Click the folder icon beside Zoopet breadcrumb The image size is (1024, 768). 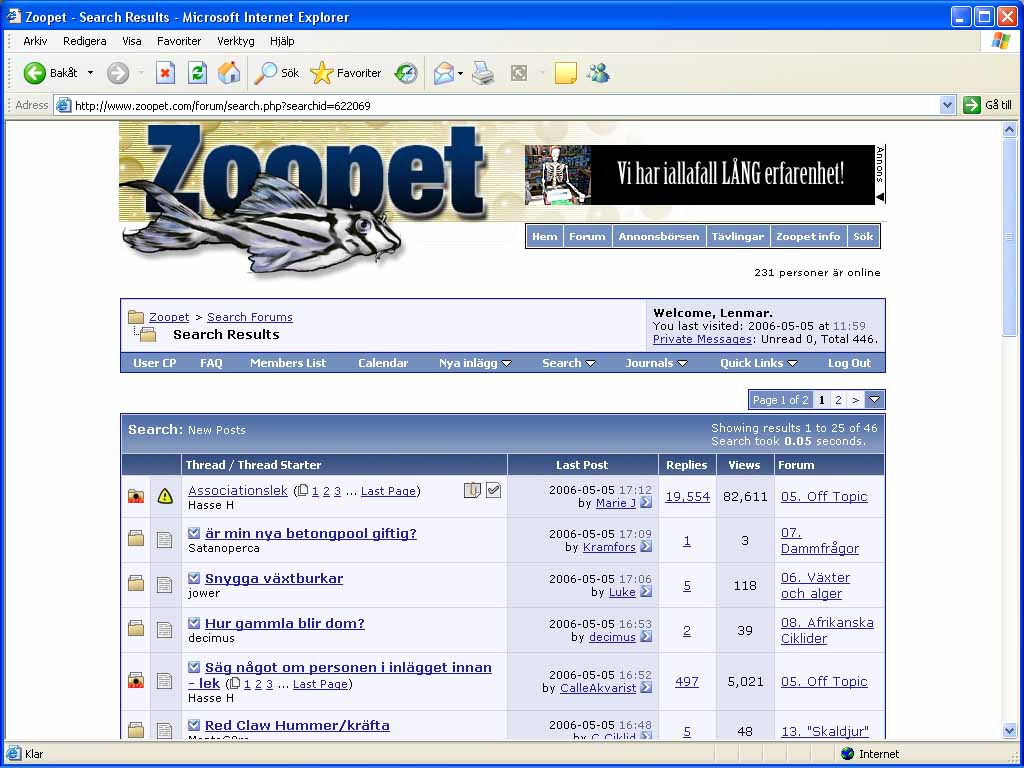136,317
